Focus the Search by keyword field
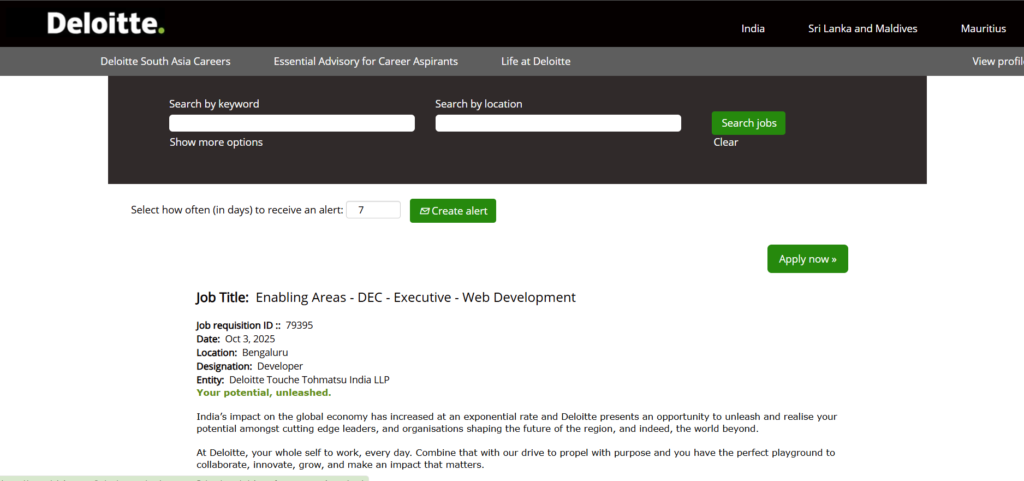 coord(291,123)
